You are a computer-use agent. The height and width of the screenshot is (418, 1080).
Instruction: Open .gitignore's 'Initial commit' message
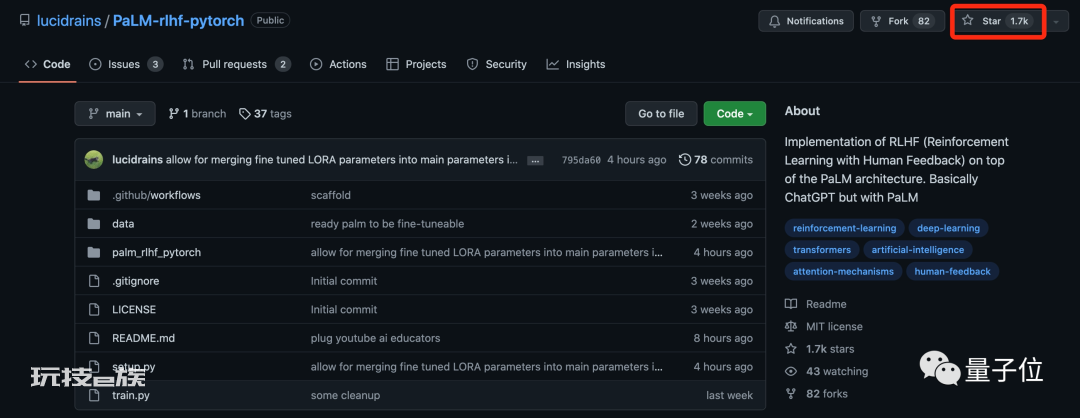point(344,281)
